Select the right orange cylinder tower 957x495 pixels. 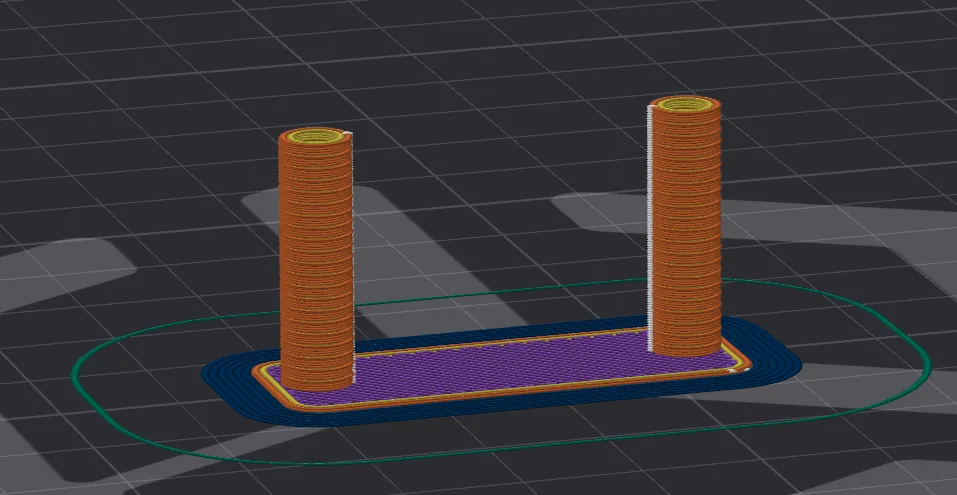685,227
